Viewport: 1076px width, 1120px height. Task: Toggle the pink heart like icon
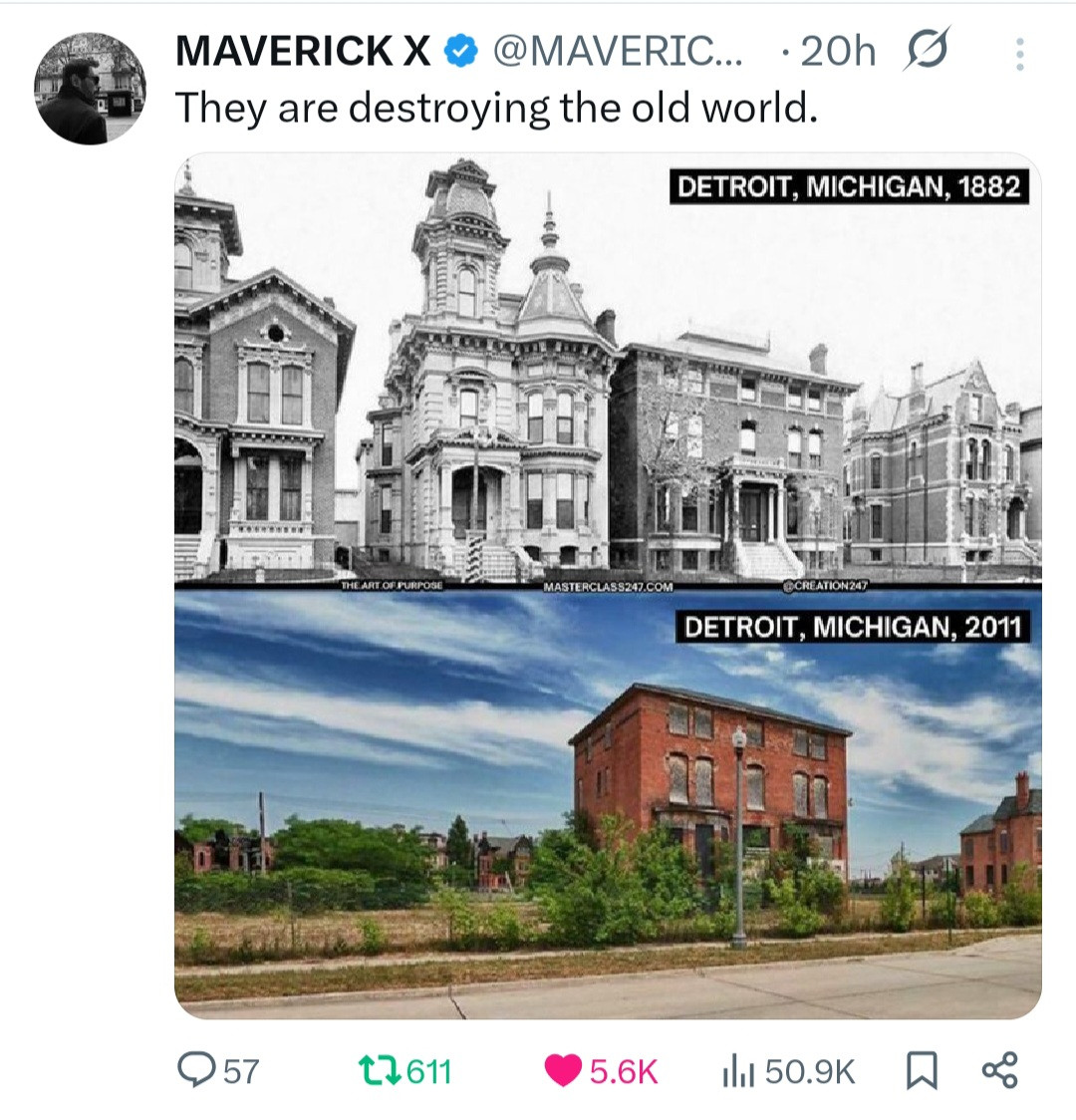coord(563,1071)
